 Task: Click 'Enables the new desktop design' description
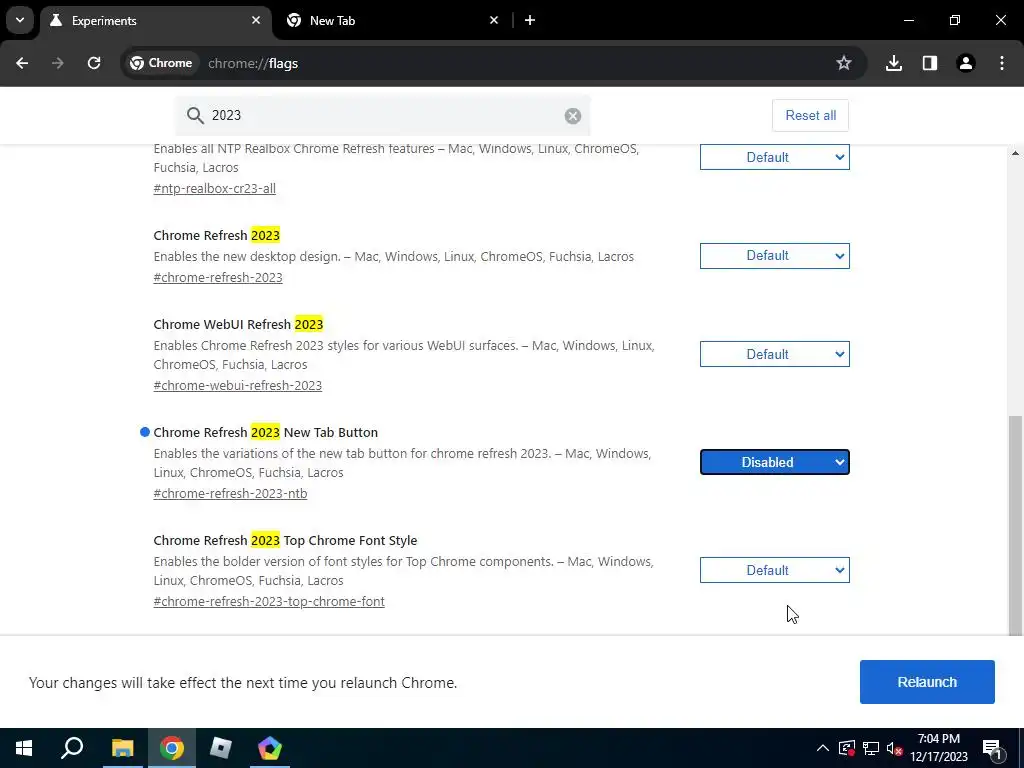tap(393, 257)
